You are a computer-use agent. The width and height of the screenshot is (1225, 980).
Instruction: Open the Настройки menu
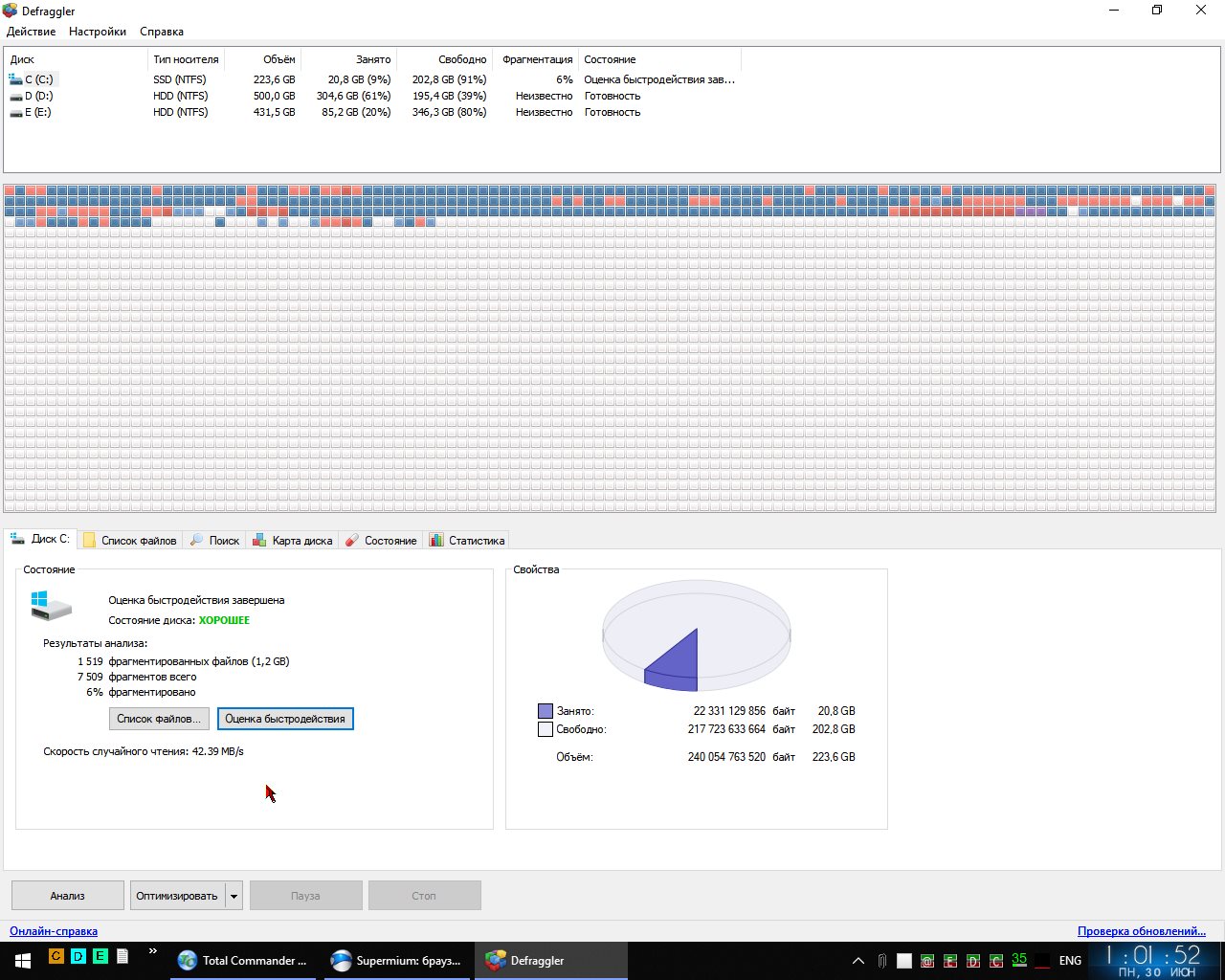(x=98, y=32)
